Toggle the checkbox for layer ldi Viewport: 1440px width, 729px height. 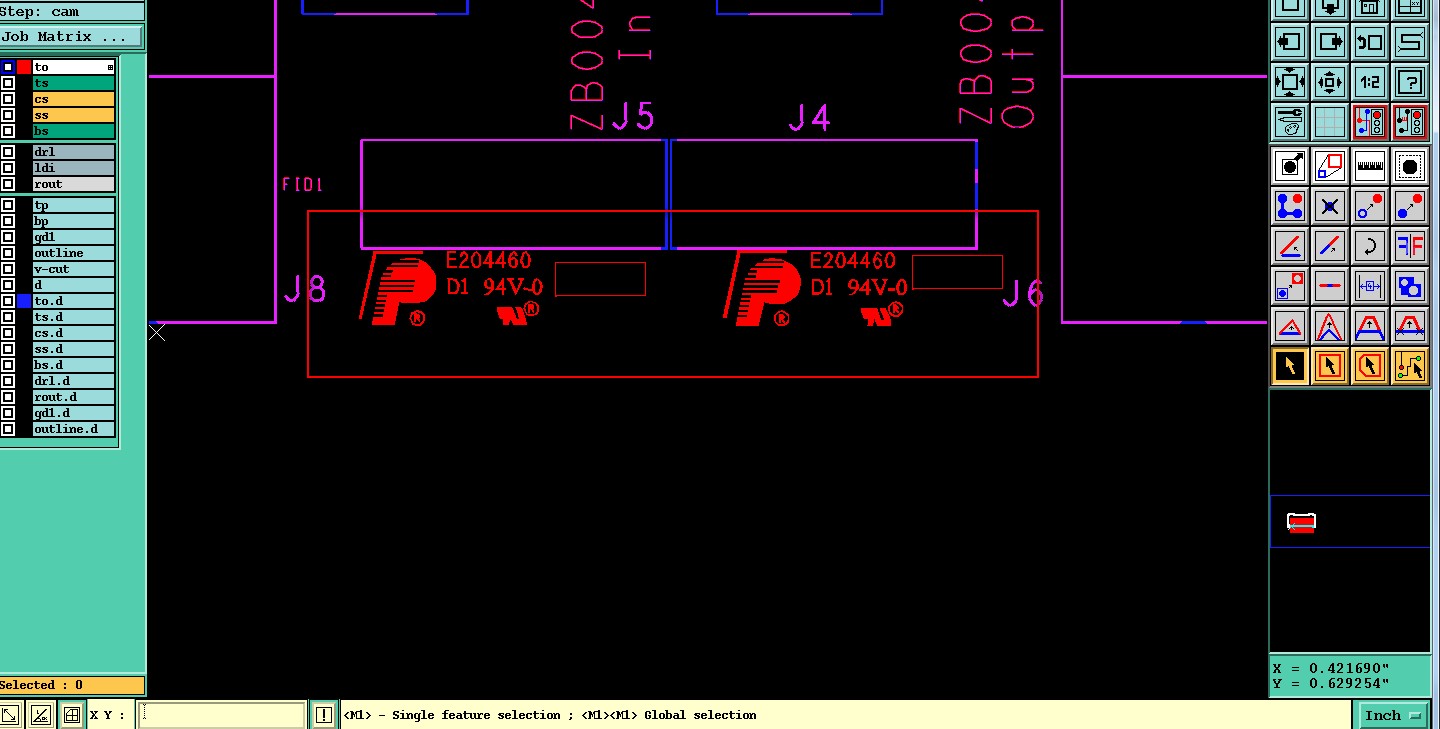(8, 168)
